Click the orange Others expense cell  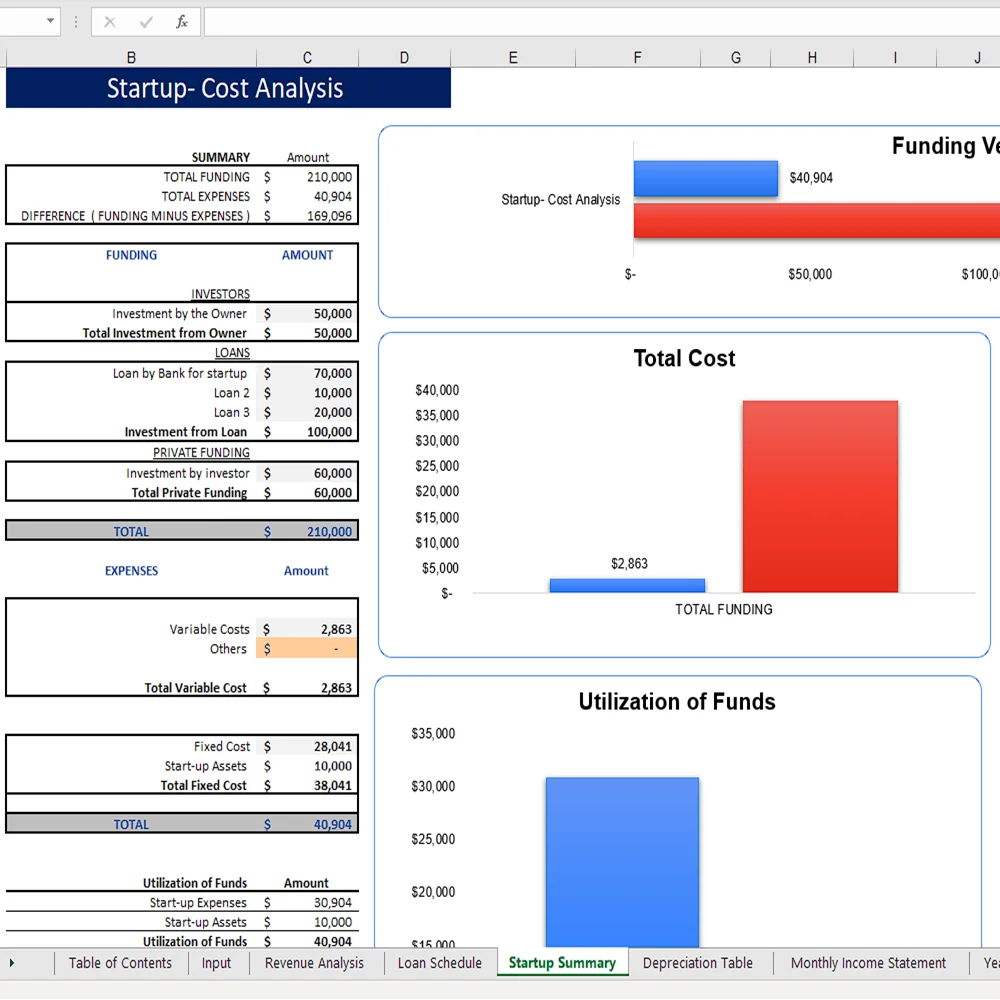click(307, 649)
